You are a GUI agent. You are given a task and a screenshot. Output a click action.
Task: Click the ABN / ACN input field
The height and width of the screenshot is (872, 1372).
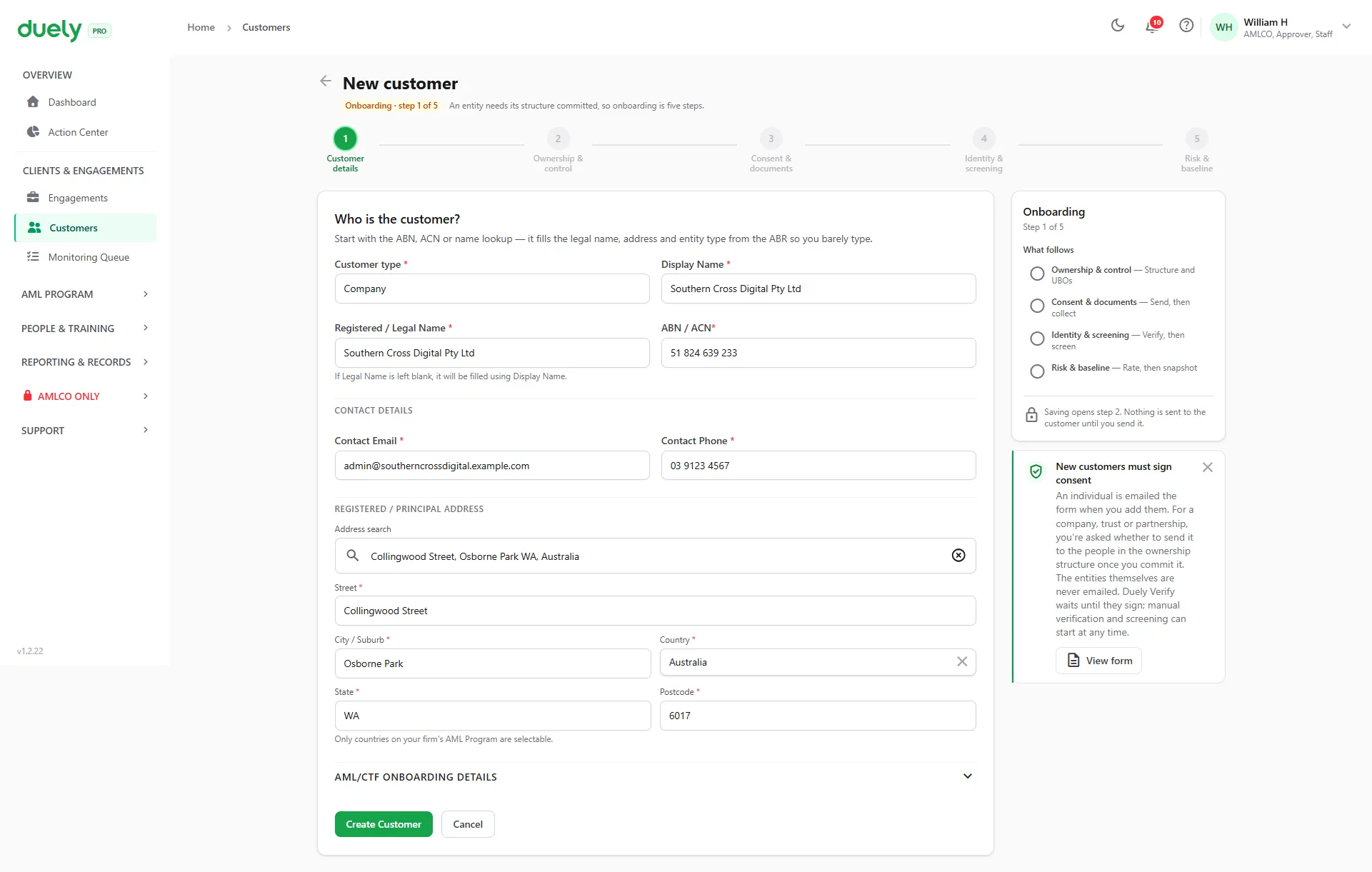(818, 353)
